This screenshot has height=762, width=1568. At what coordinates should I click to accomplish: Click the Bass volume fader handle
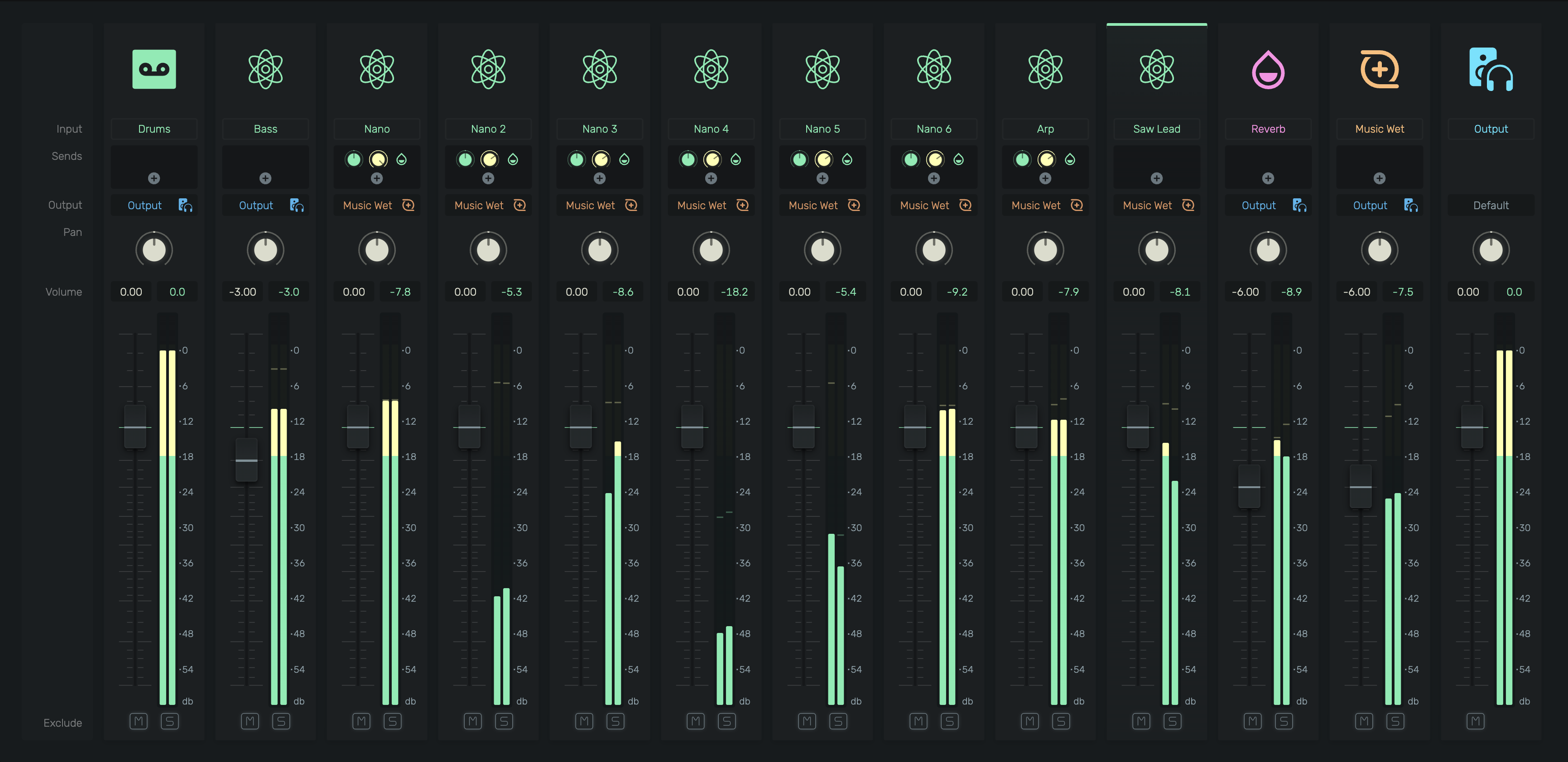tap(246, 460)
